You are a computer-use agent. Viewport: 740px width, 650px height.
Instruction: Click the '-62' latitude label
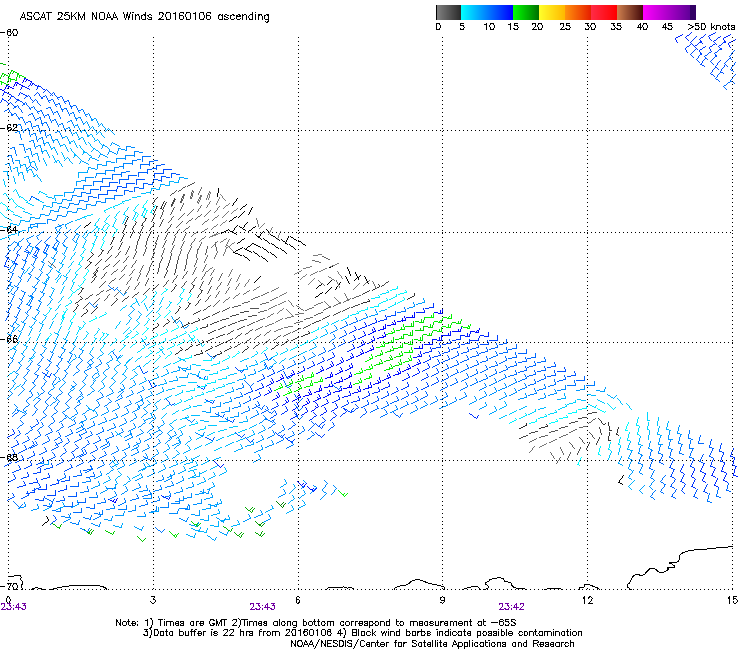coord(9,127)
